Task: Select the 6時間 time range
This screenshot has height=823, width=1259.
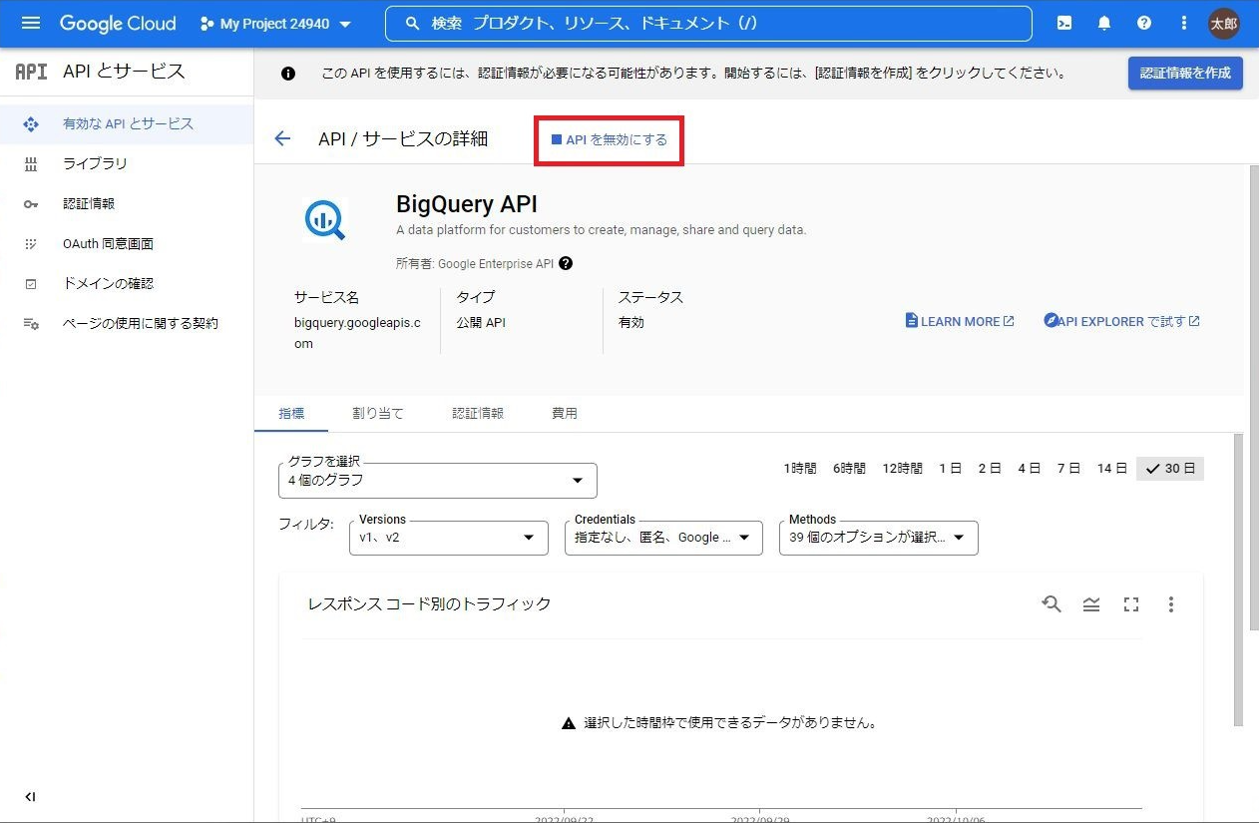Action: (849, 468)
